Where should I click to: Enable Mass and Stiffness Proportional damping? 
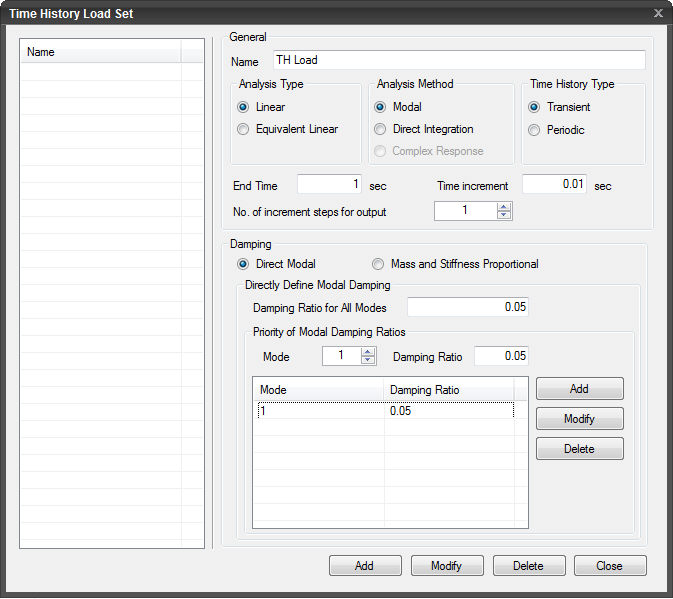[378, 264]
